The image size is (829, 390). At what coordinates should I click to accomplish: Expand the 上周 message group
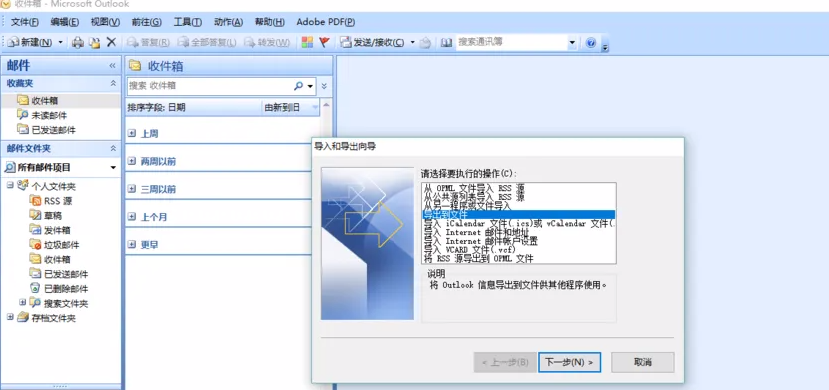(x=132, y=134)
